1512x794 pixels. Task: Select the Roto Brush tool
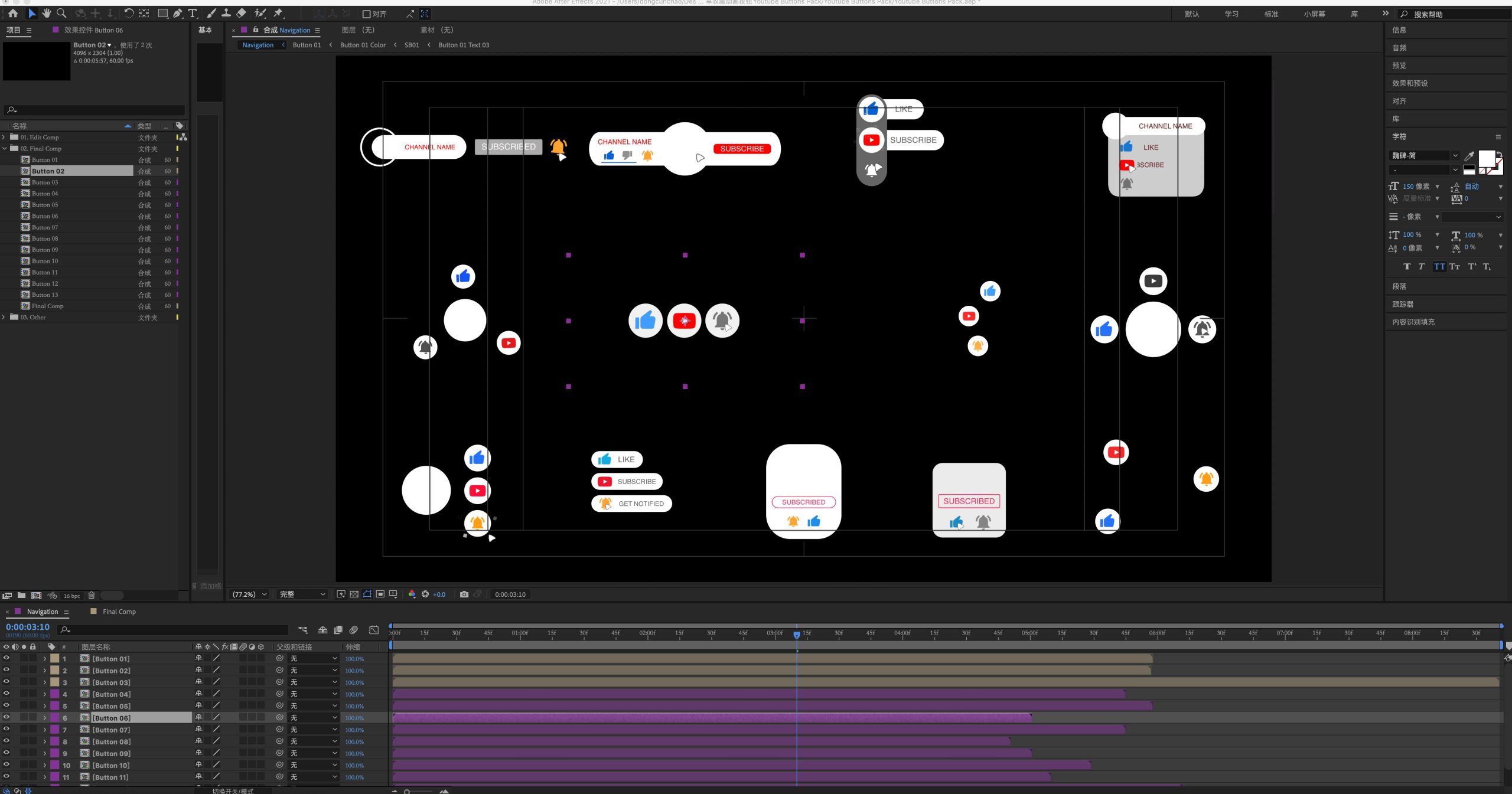tap(260, 13)
